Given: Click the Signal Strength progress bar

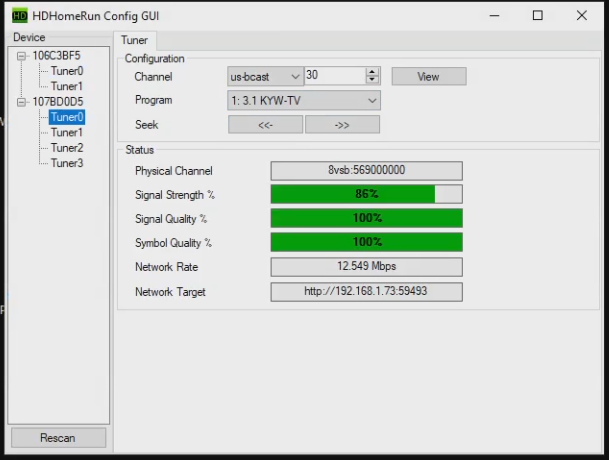Looking at the screenshot, I should tap(366, 194).
